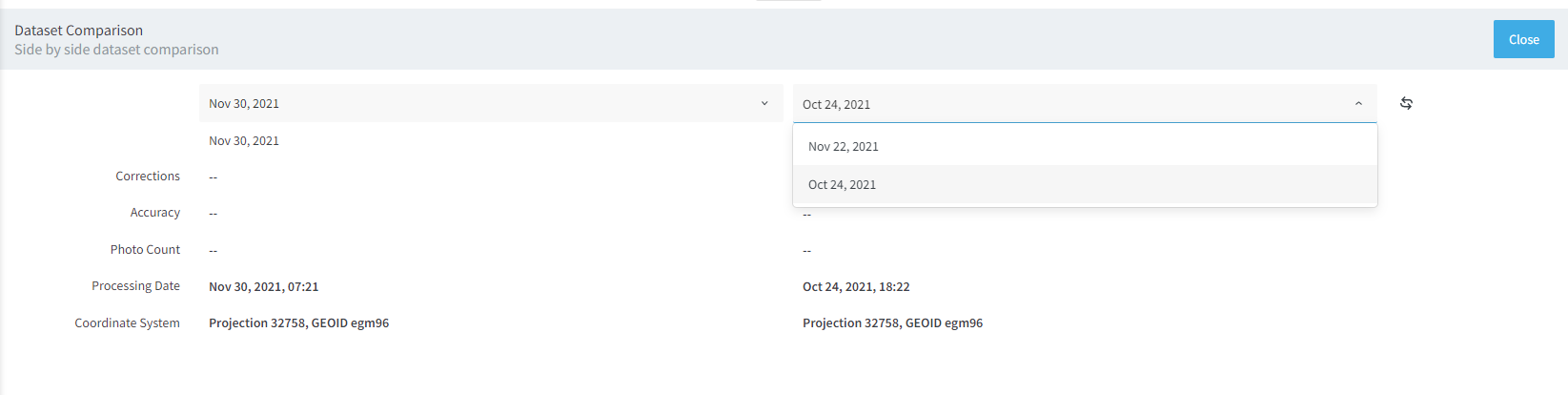1568x395 pixels.
Task: Click the Coordinate System label
Action: (127, 323)
